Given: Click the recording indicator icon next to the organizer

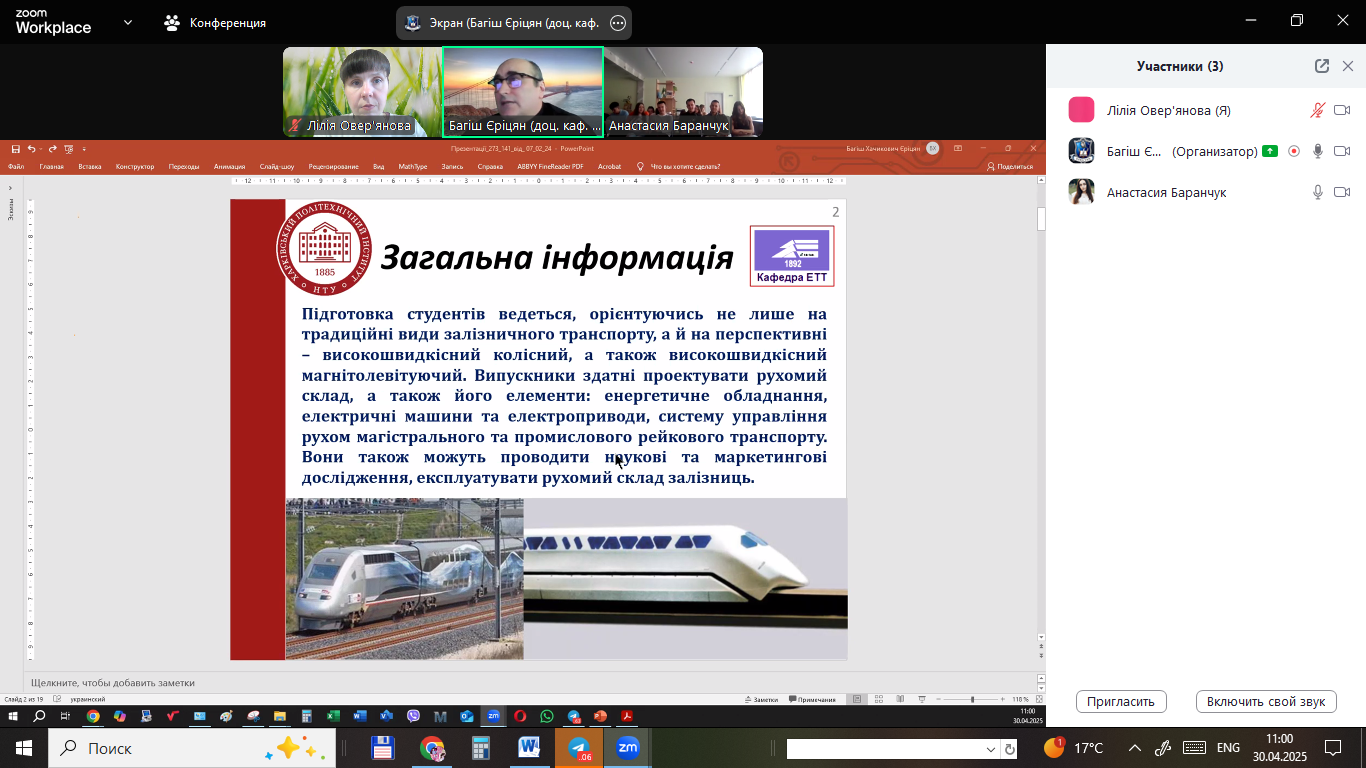Looking at the screenshot, I should click(1294, 151).
